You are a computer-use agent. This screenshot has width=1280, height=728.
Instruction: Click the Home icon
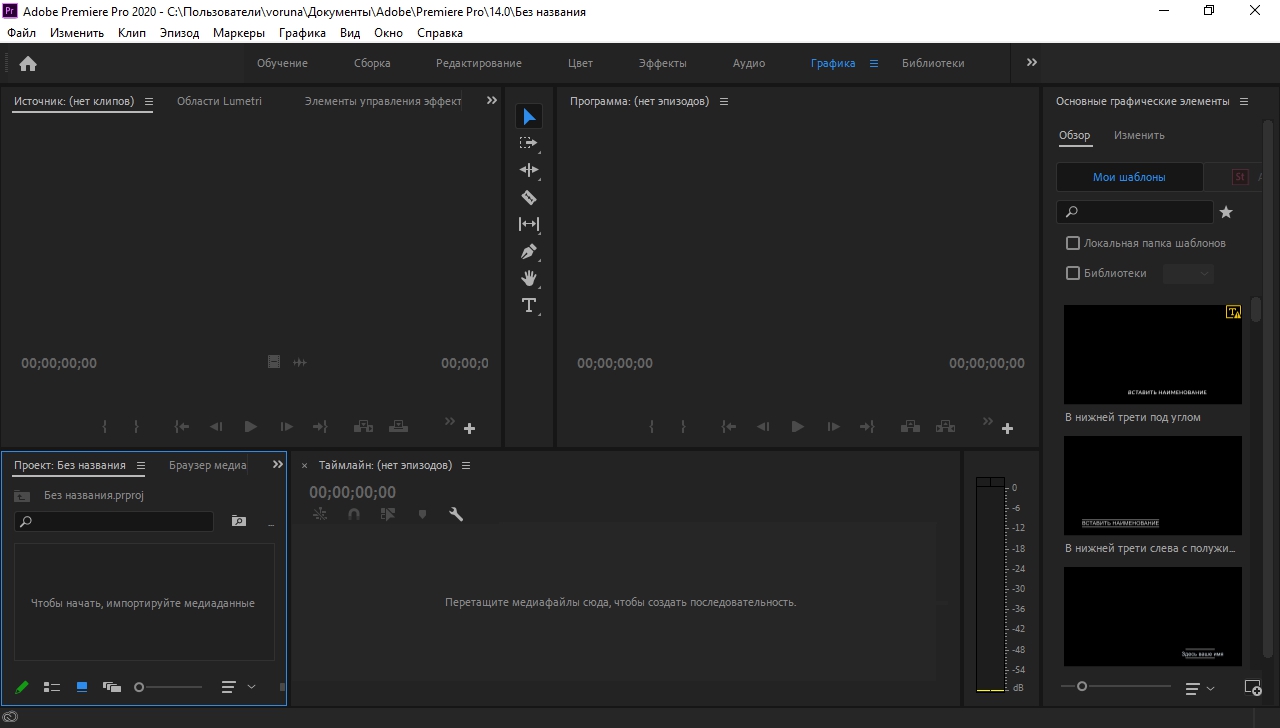point(28,63)
